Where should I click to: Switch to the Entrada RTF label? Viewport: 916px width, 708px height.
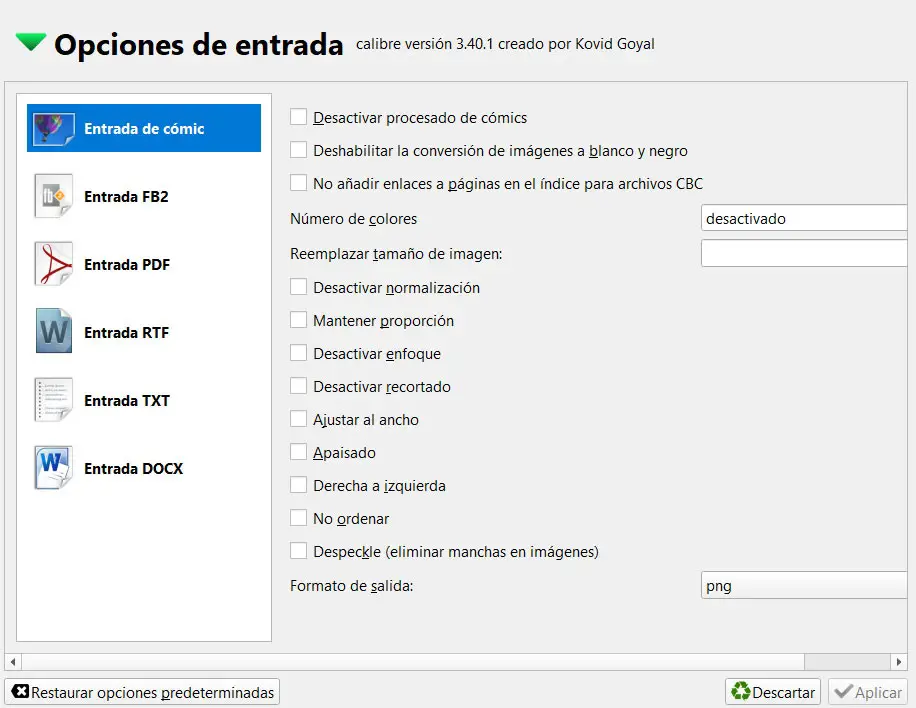click(x=126, y=332)
